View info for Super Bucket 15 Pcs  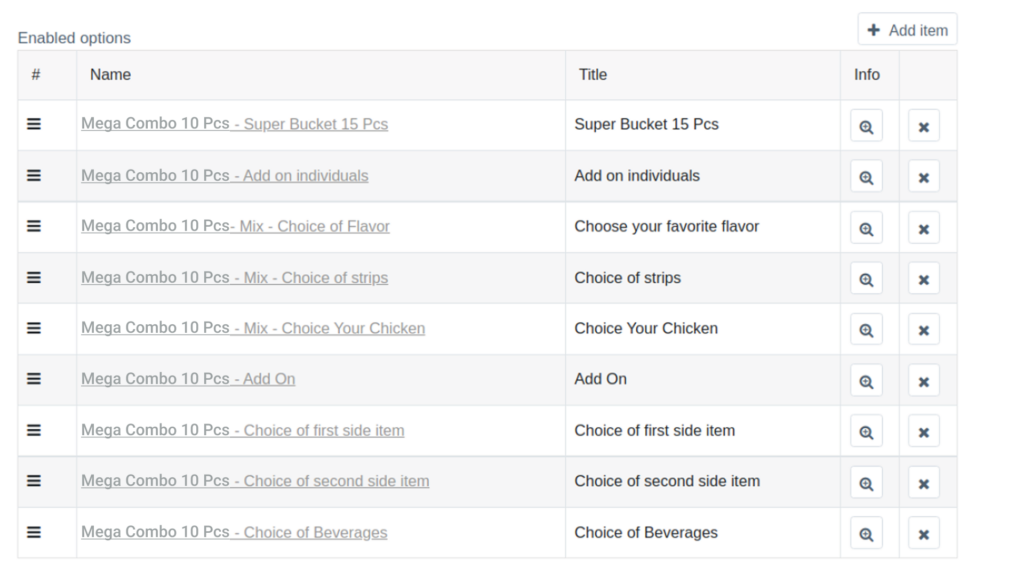pos(866,126)
